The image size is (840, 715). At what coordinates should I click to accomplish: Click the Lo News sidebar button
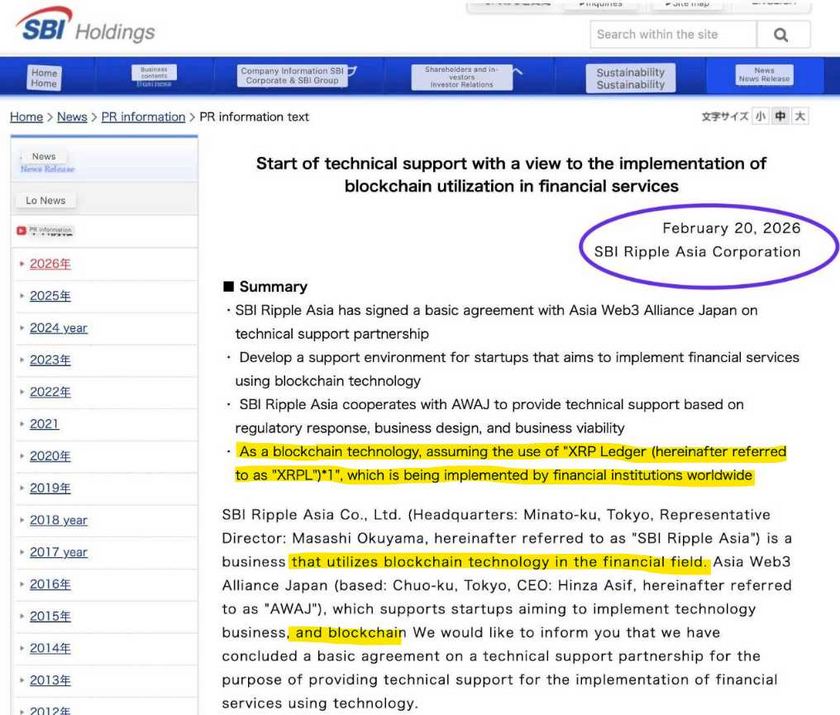(x=46, y=200)
